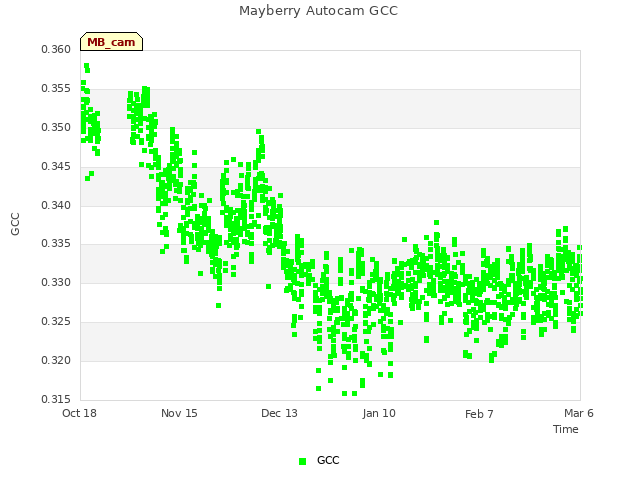Click the Oct 18 x-axis label
Viewport: 640px width, 480px height.
click(x=79, y=413)
